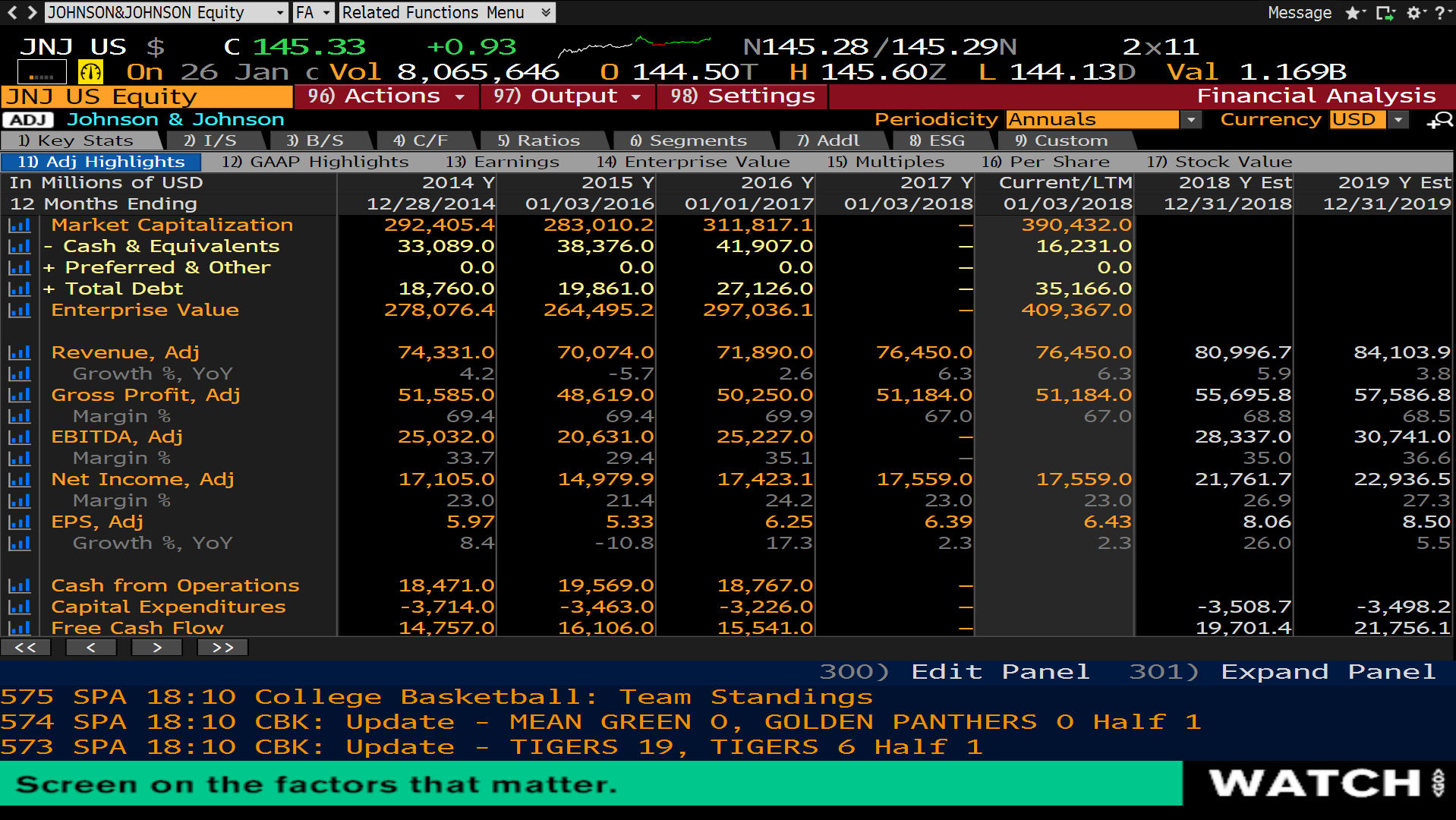Open chart icon for Revenue Growth %, YoY row
The width and height of the screenshot is (1456, 820).
tap(20, 374)
